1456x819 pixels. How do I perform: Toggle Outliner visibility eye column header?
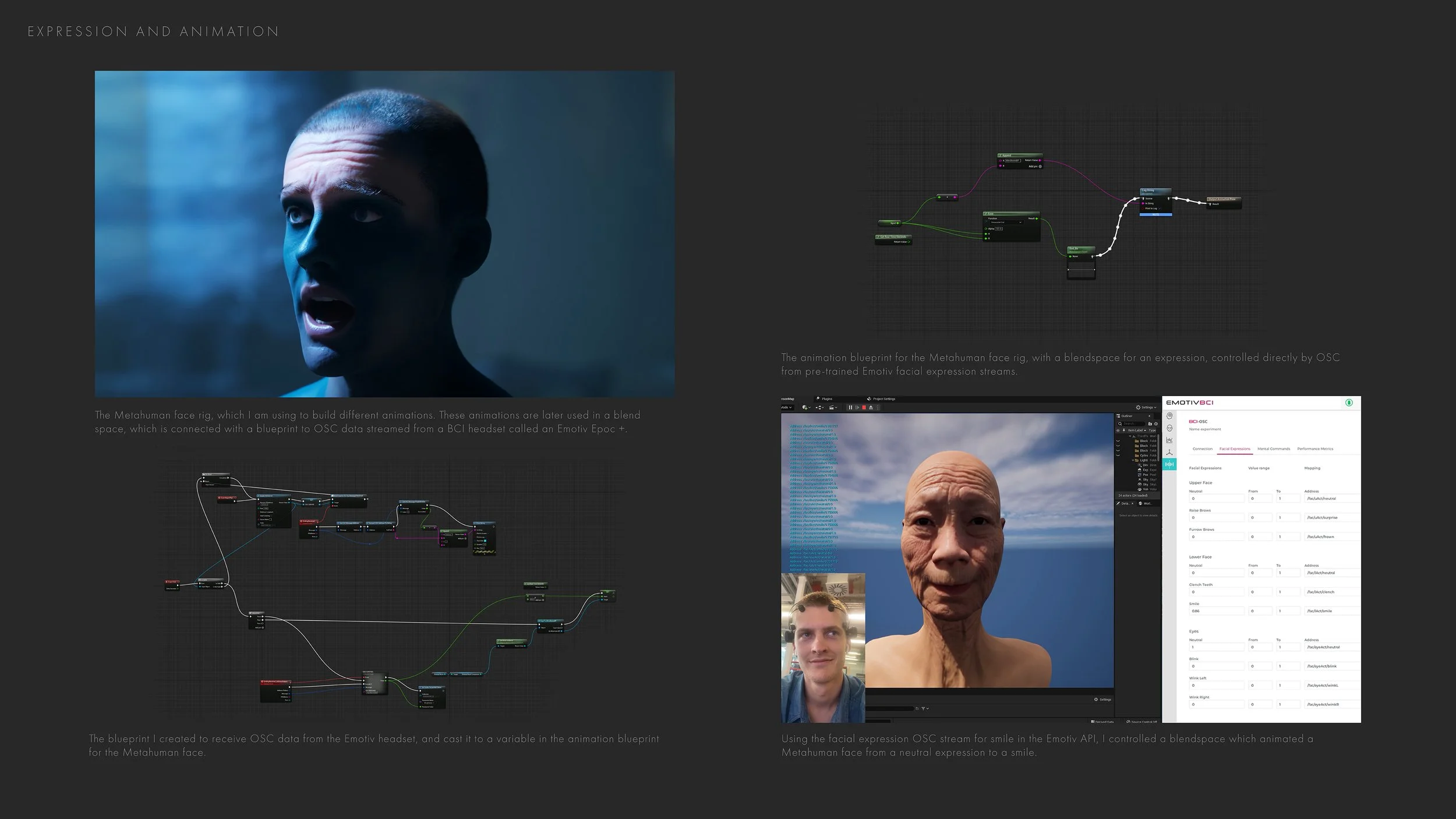(1118, 430)
